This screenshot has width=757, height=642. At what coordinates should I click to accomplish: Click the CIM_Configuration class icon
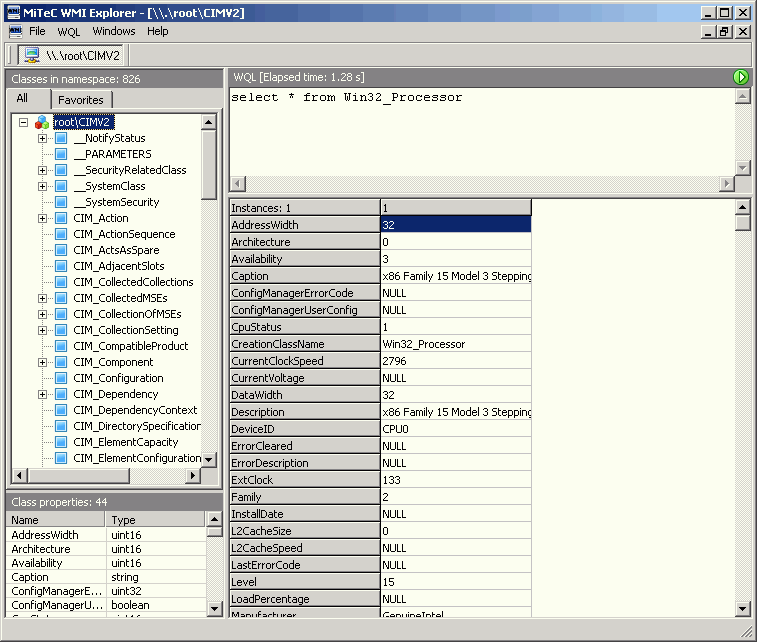(x=61, y=378)
